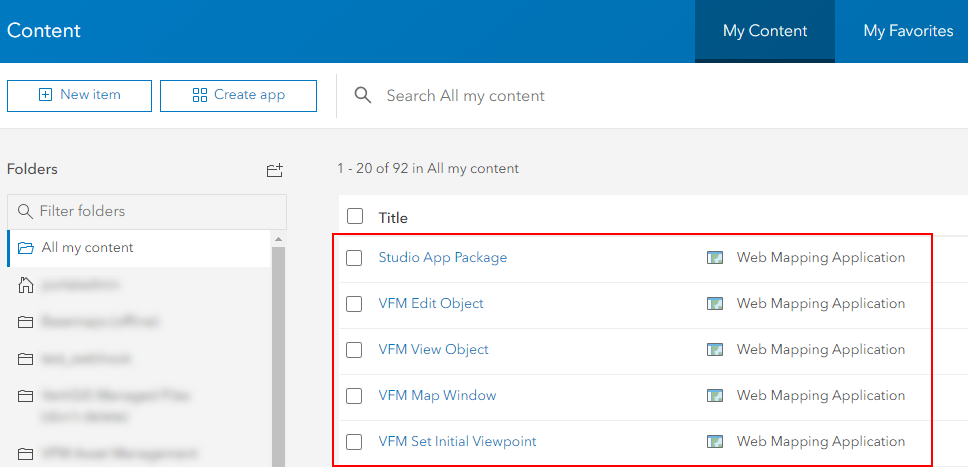Switch to the My Favorites tab
This screenshot has width=968, height=467.
click(907, 31)
